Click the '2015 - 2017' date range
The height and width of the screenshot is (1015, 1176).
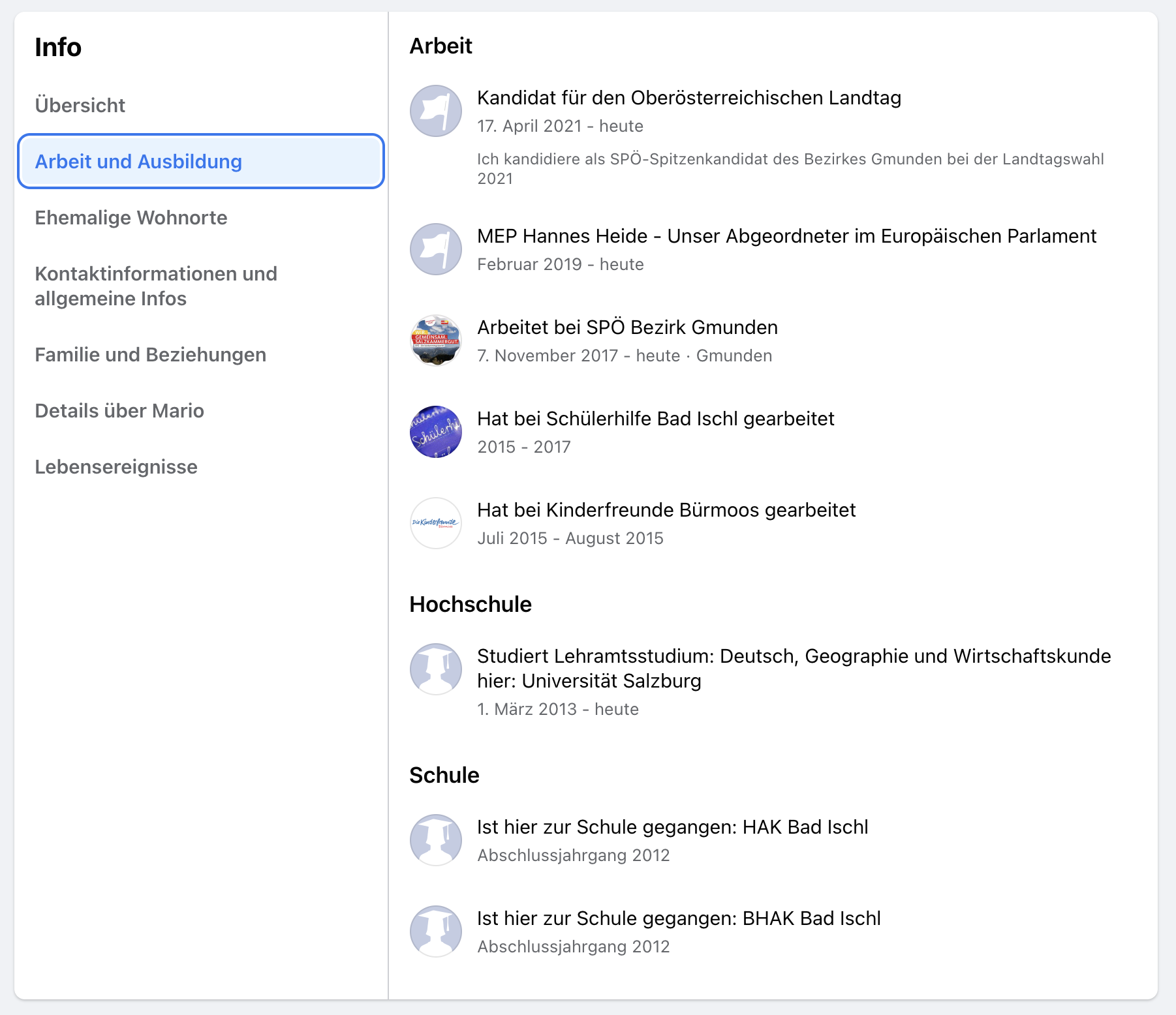[524, 447]
